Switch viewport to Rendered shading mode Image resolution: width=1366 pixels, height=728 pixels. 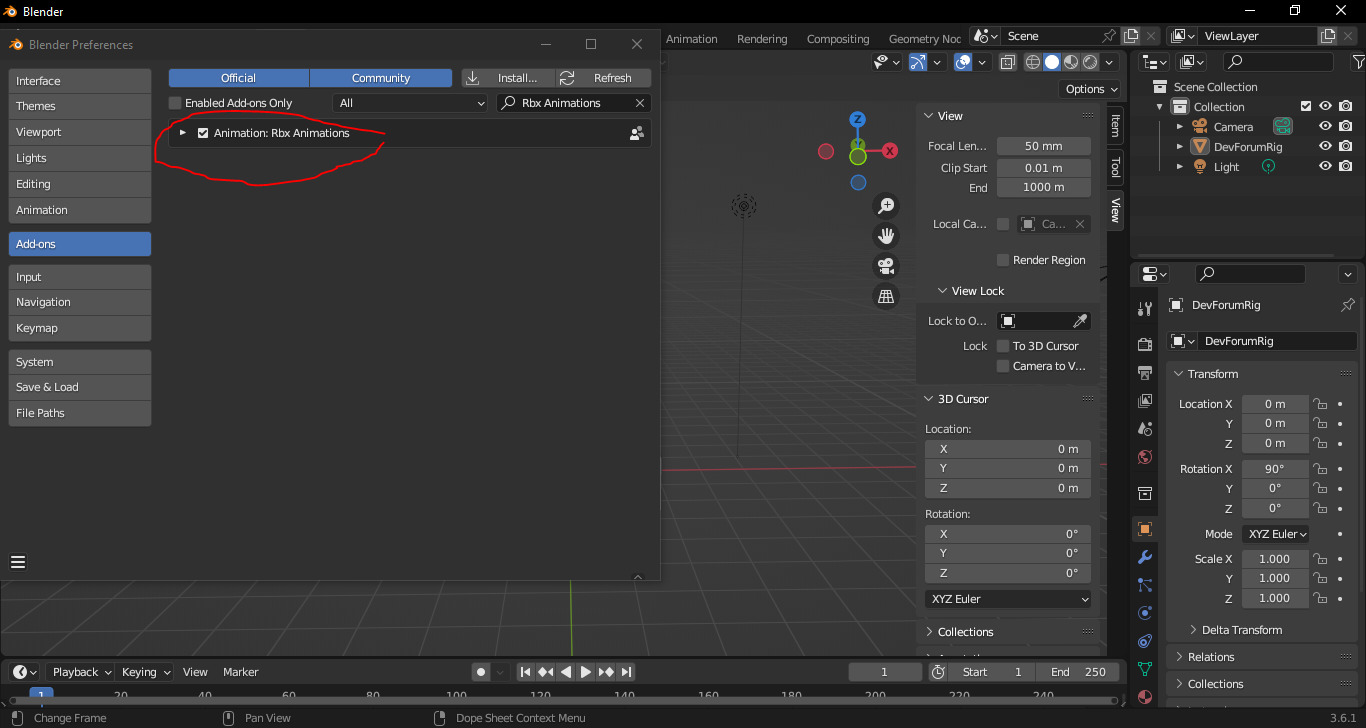point(1089,62)
